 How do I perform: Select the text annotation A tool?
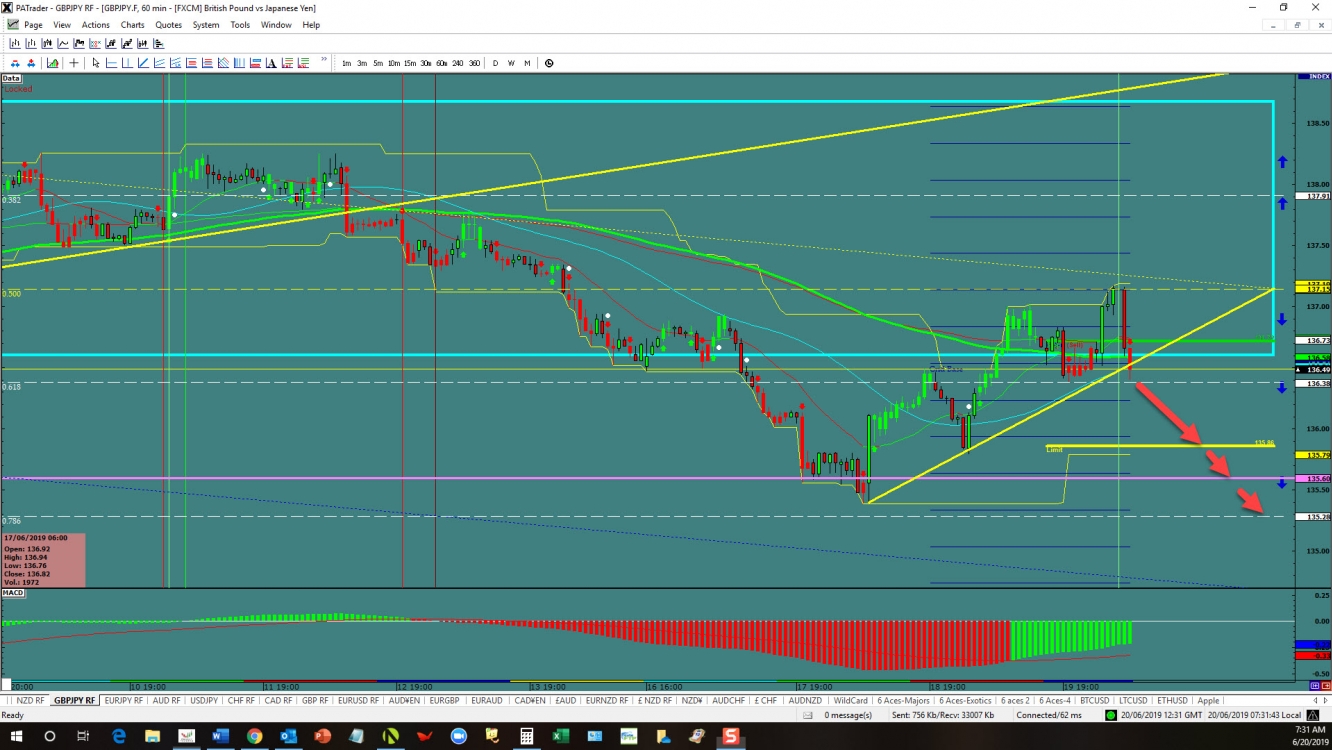(x=271, y=63)
